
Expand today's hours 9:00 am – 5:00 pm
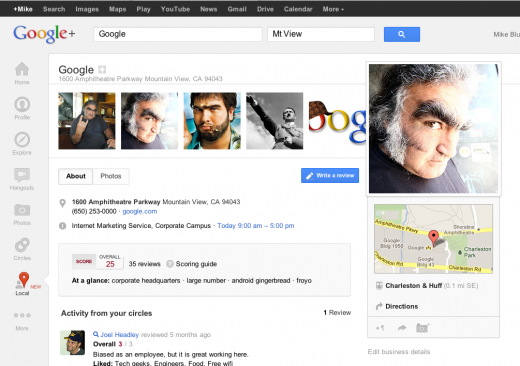pos(256,226)
